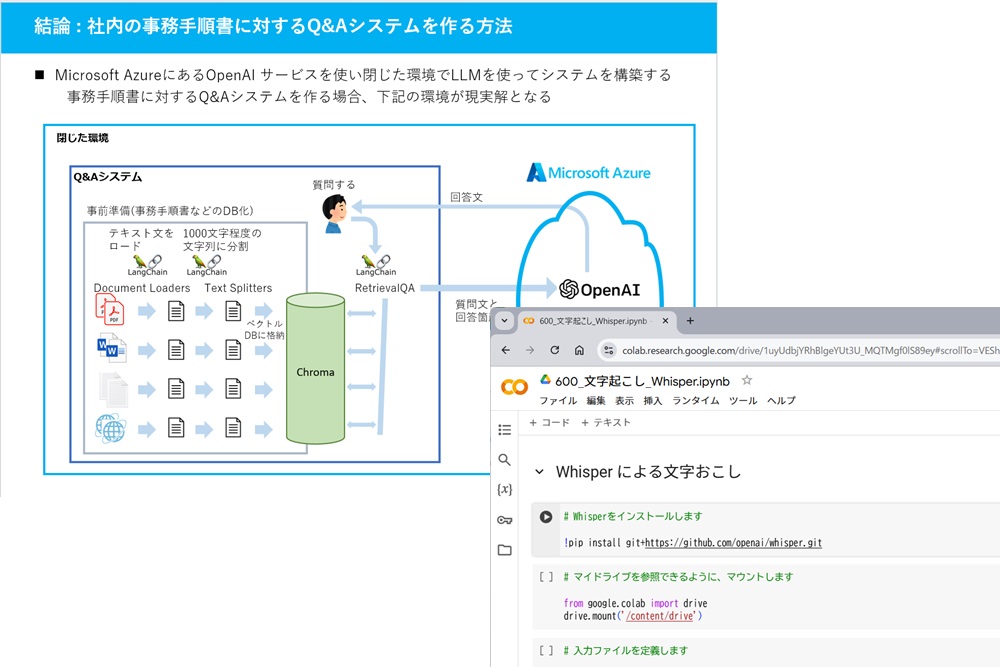Click the LangChain icon above Document Loaders
The height and width of the screenshot is (667, 1000).
click(x=147, y=265)
